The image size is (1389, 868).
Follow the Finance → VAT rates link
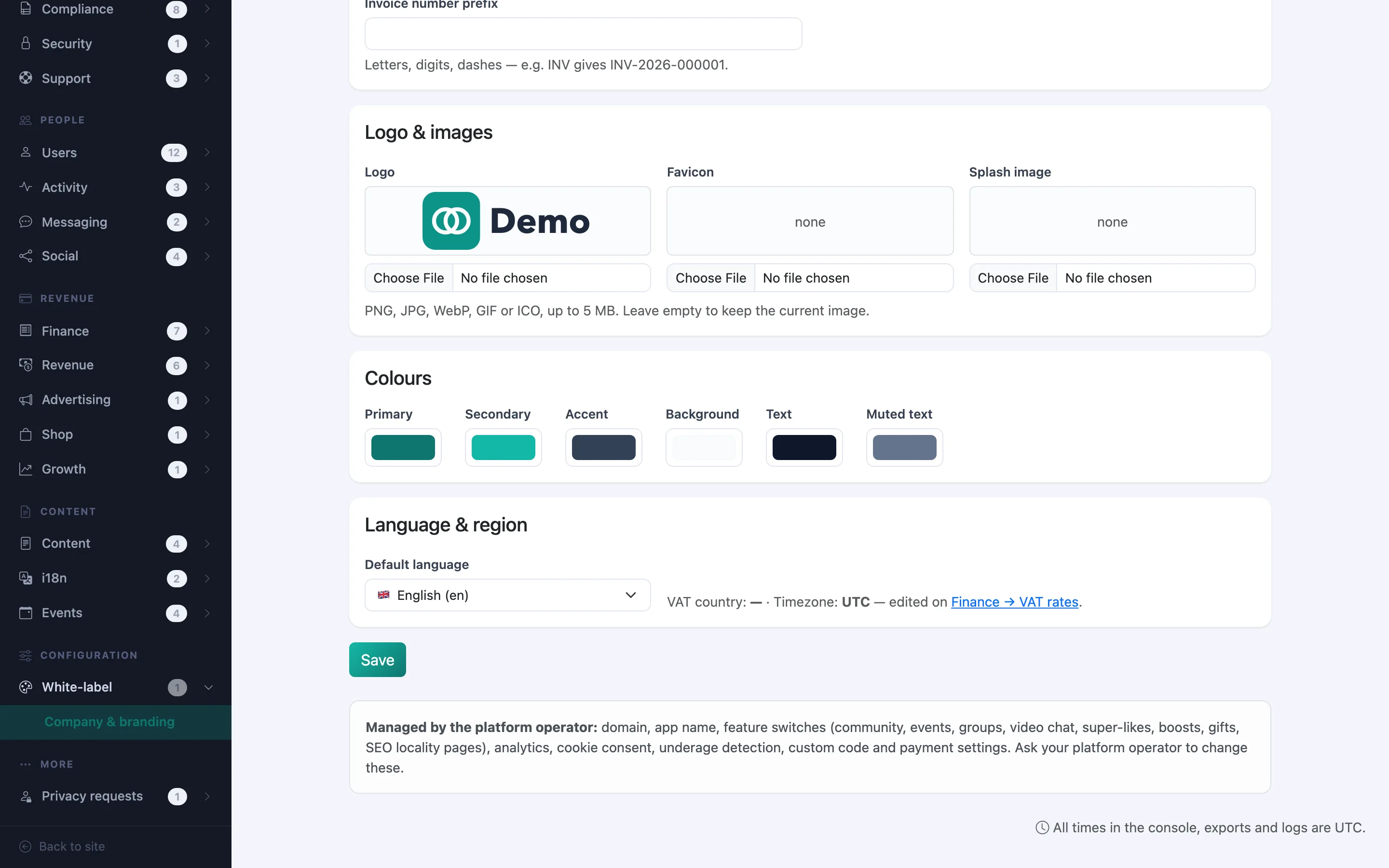click(x=1015, y=602)
